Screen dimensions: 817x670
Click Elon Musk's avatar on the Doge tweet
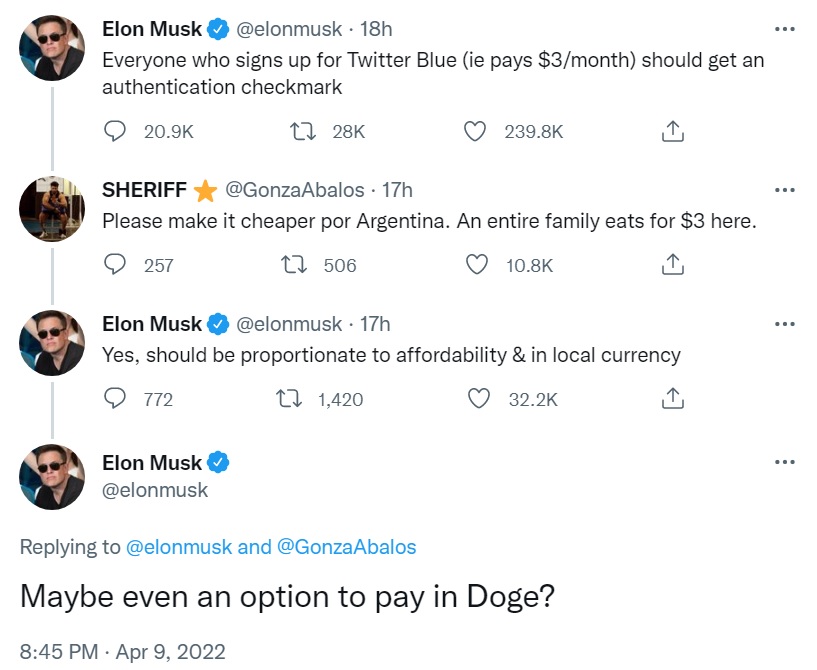[52, 477]
